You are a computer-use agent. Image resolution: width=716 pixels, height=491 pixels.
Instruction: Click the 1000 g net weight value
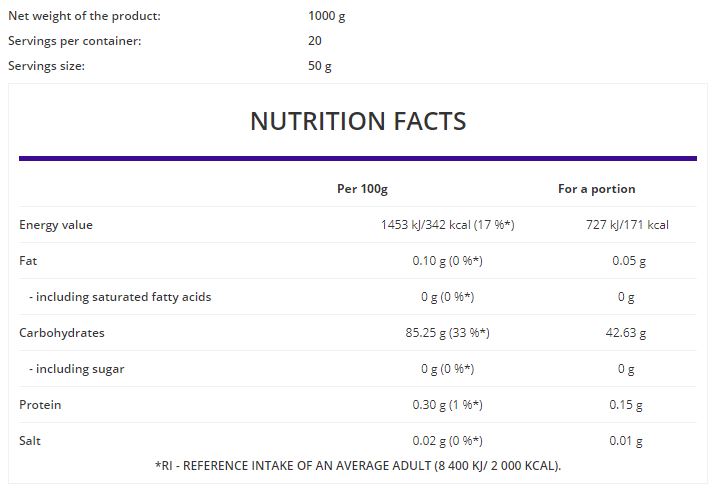(x=328, y=16)
